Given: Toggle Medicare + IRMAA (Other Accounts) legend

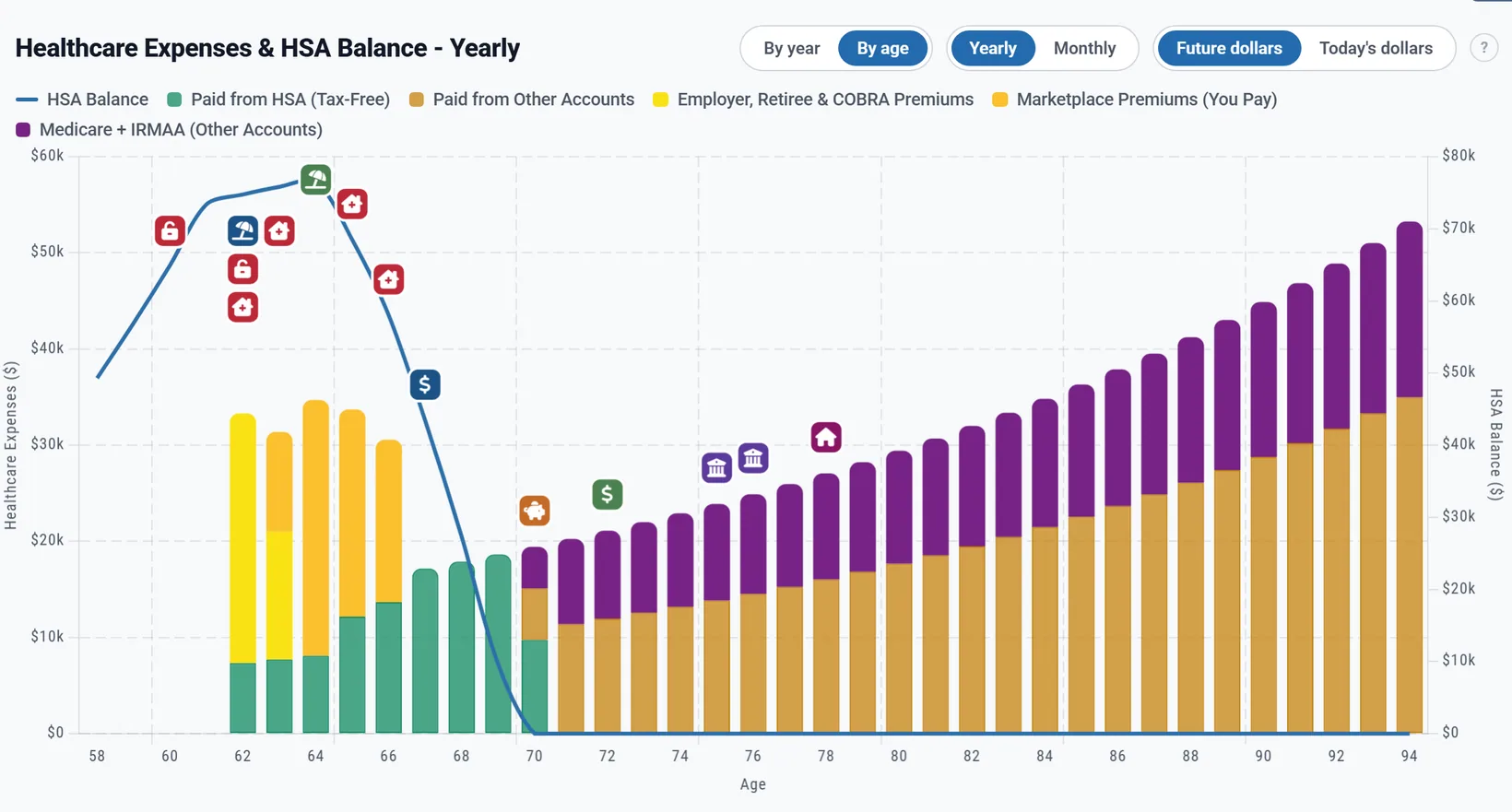Looking at the screenshot, I should pyautogui.click(x=170, y=130).
